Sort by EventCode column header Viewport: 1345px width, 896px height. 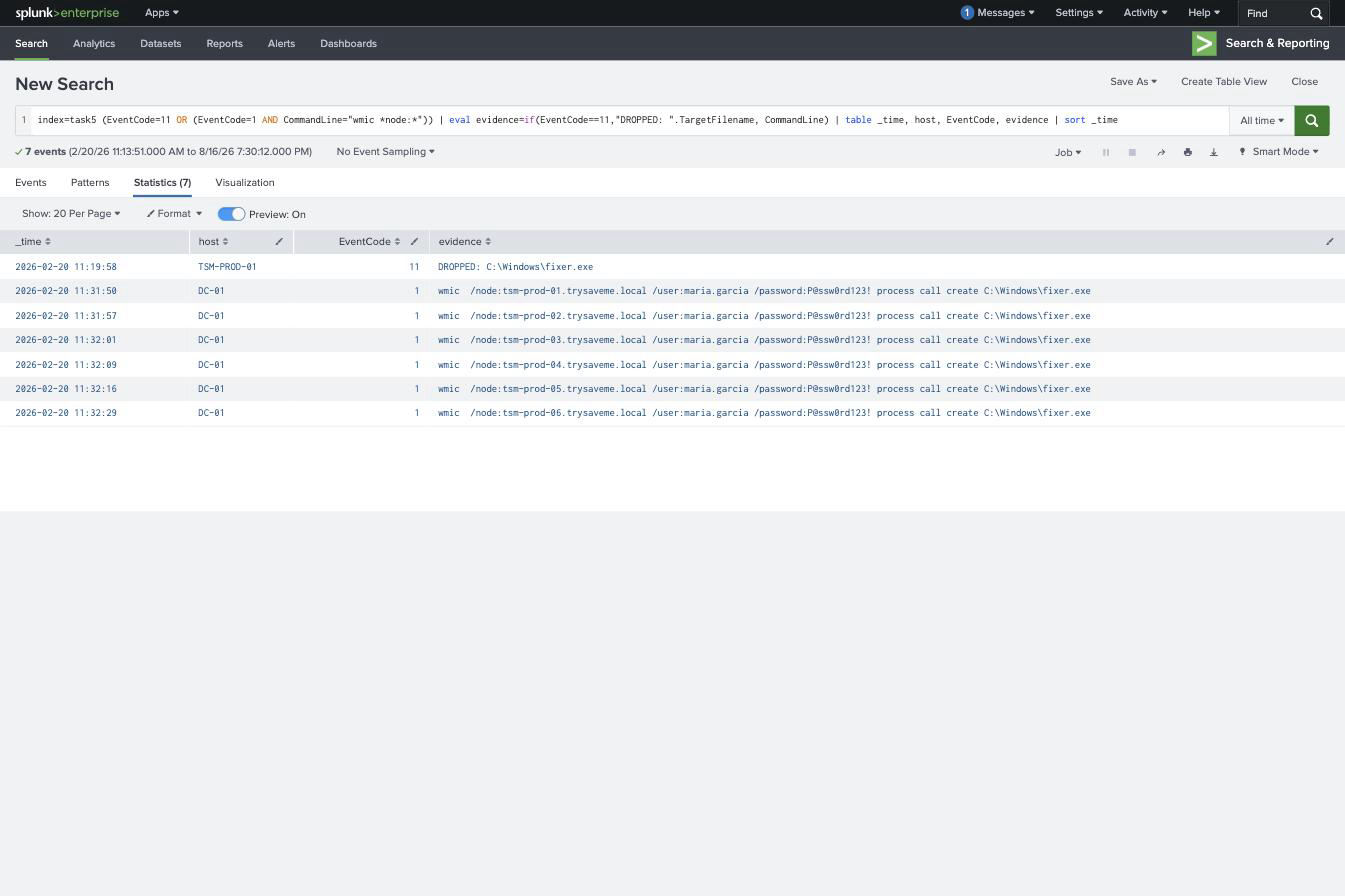tap(369, 242)
